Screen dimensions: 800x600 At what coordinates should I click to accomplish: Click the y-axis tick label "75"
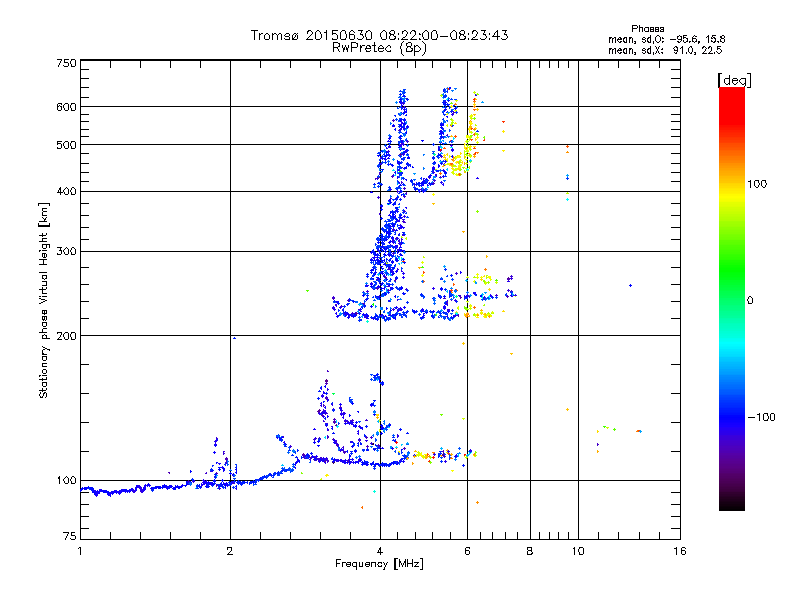point(70,536)
